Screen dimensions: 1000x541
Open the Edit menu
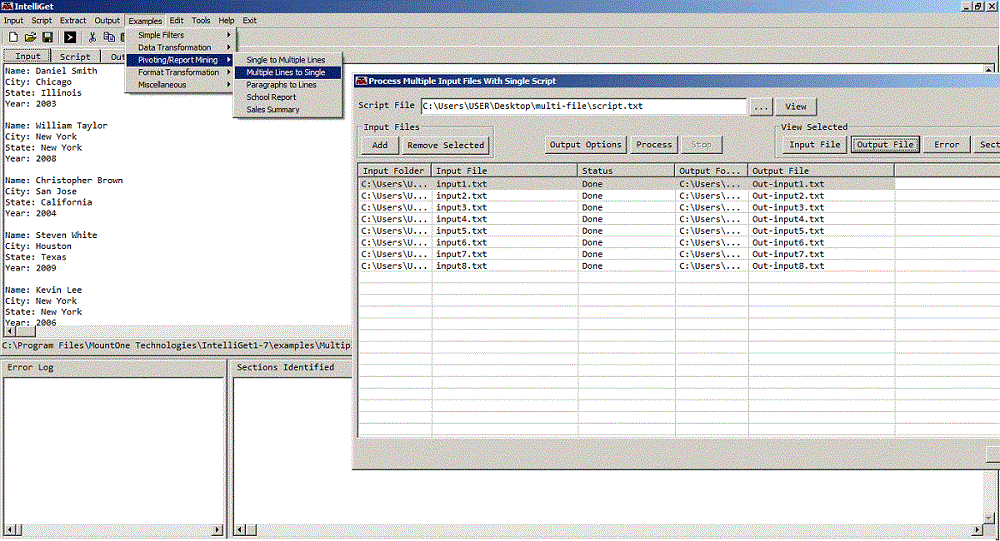[x=177, y=20]
